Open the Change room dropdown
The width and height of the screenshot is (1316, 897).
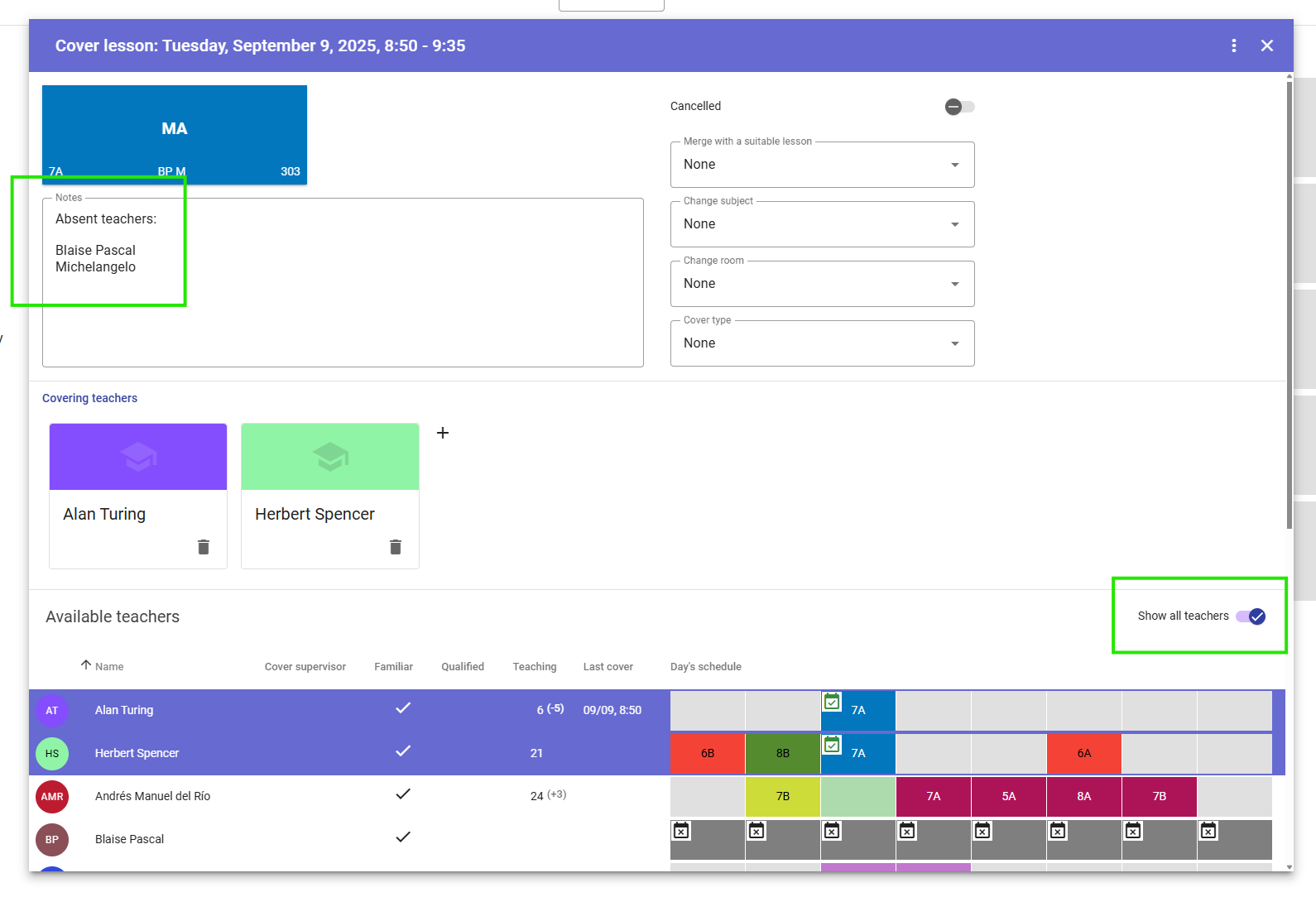pos(822,284)
